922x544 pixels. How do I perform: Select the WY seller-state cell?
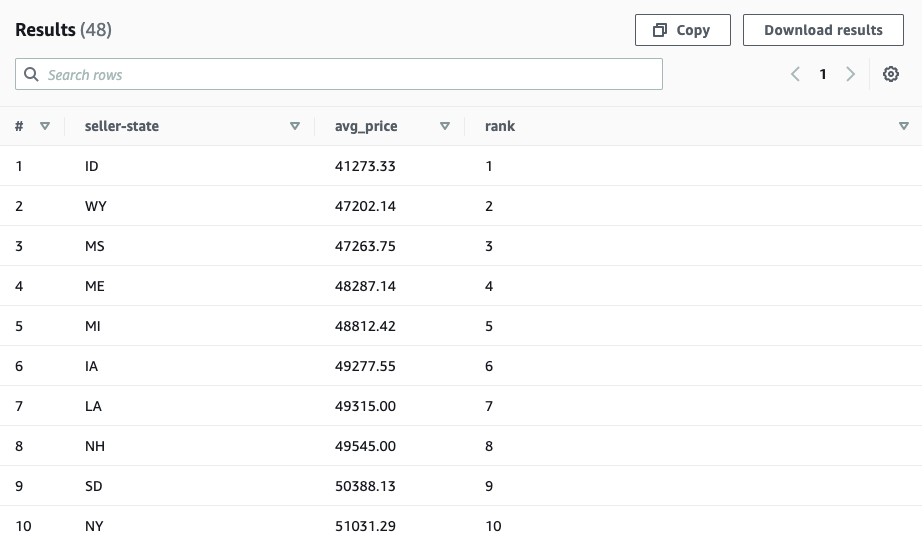tap(96, 206)
